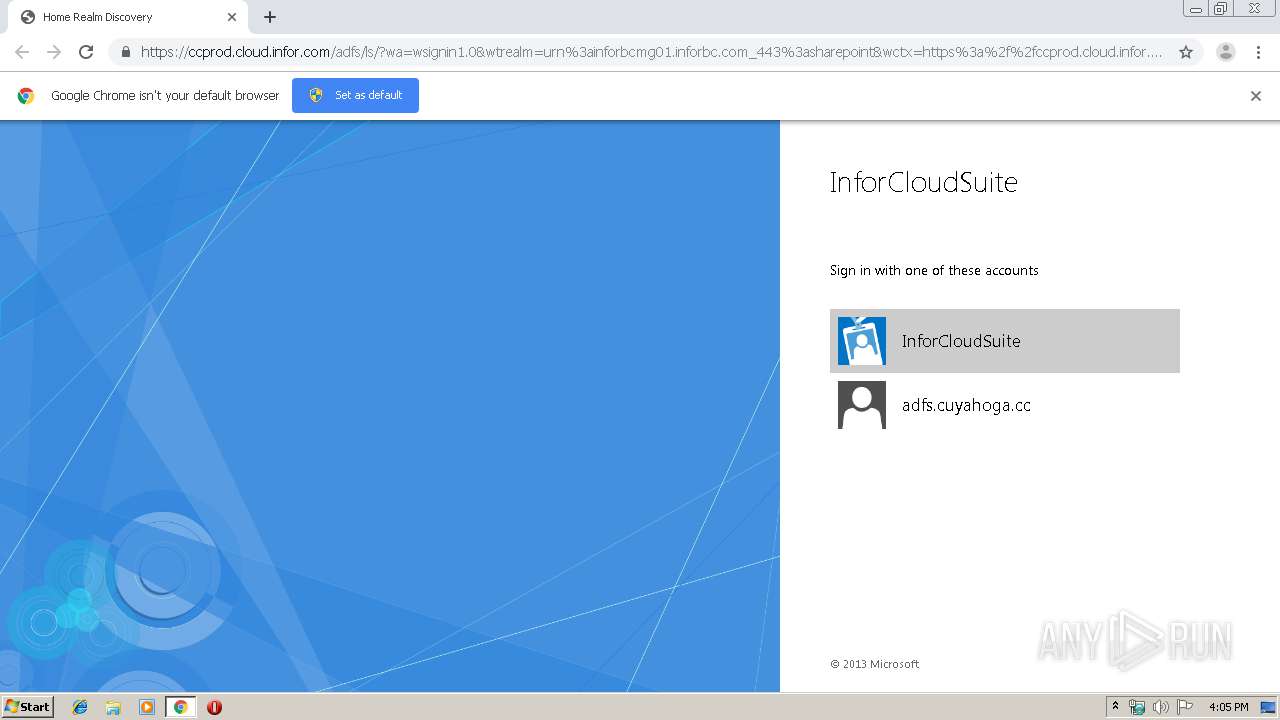This screenshot has height=720, width=1280.
Task: Go forward to next page
Action: [x=54, y=52]
